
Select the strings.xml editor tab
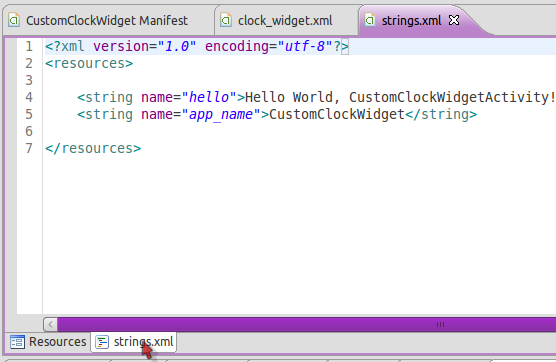coord(411,21)
